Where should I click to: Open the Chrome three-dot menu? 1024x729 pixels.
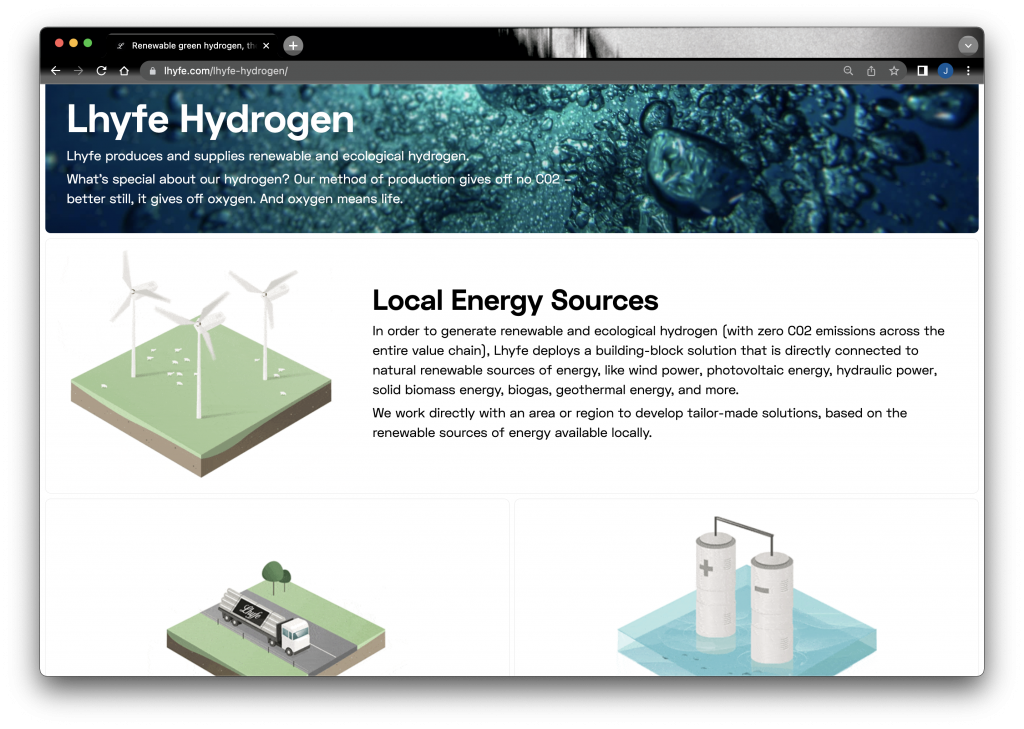click(x=967, y=70)
